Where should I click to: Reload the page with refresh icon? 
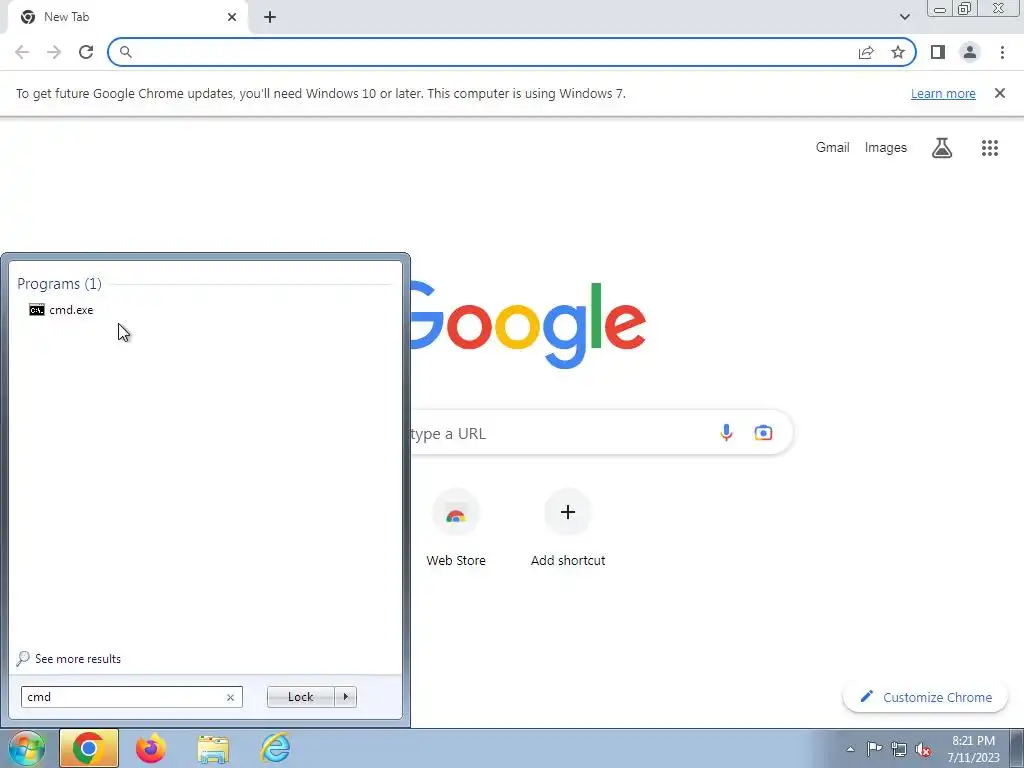[x=86, y=52]
